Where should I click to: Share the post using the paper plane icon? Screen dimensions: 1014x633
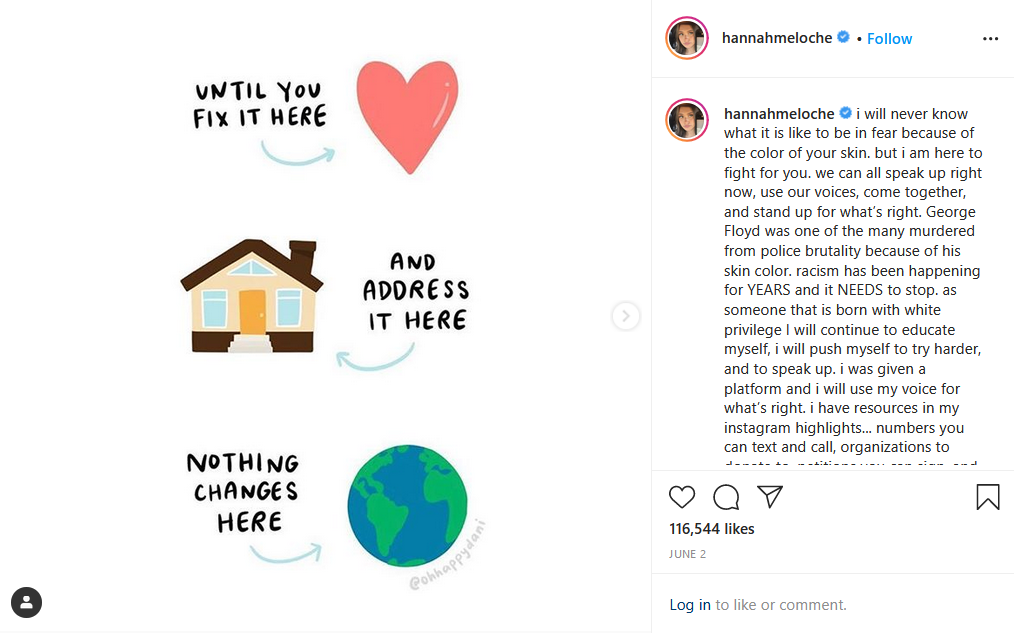pos(769,496)
